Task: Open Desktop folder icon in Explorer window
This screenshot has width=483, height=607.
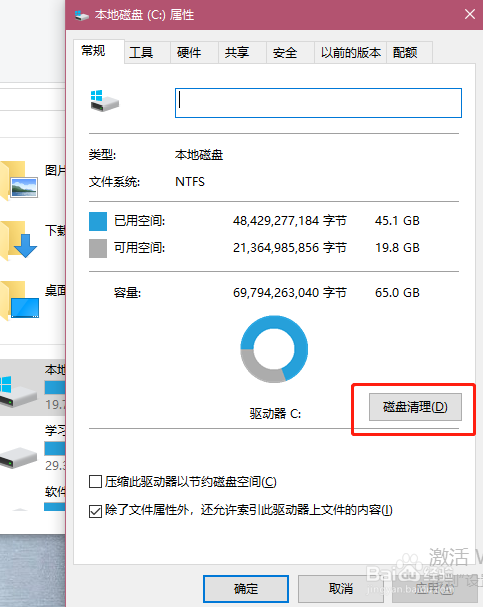Action: click(x=19, y=300)
